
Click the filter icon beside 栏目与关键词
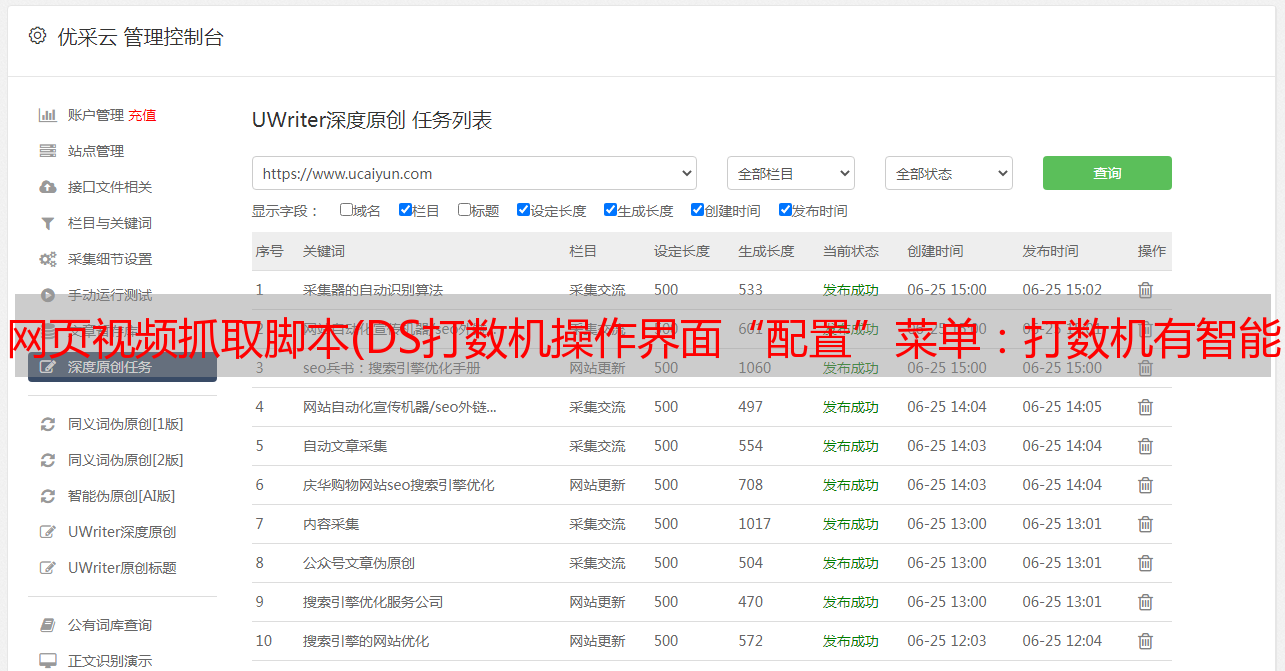47,223
